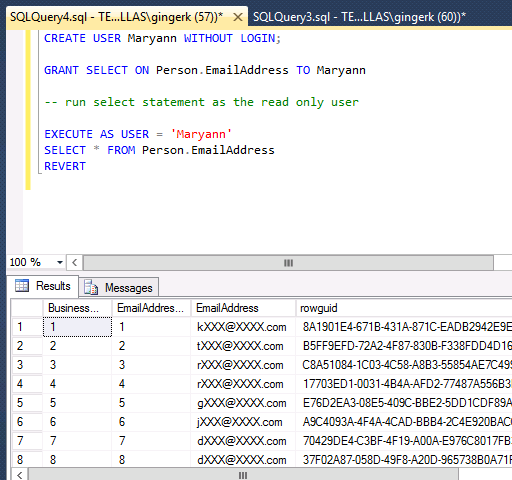Click rowguid cell starting with 37F02A87
Image resolution: width=512 pixels, height=480 pixels.
(x=404, y=460)
